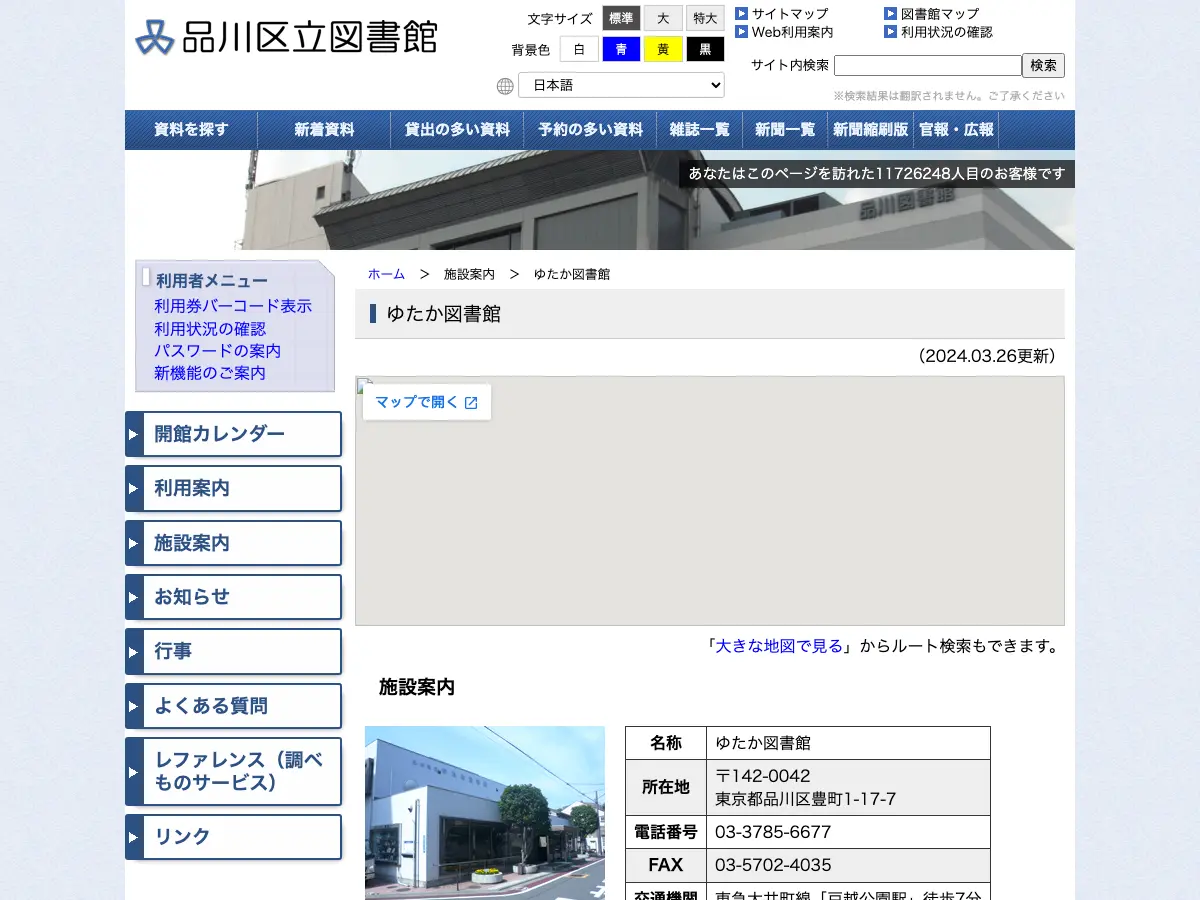Open the 新聞一覧 menu
Image resolution: width=1200 pixels, height=900 pixels.
(x=785, y=130)
